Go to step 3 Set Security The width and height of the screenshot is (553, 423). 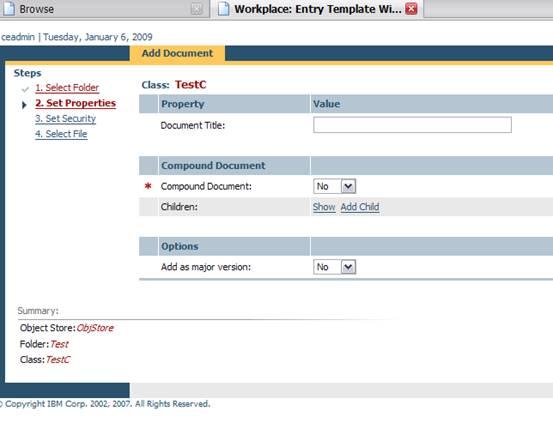66,119
